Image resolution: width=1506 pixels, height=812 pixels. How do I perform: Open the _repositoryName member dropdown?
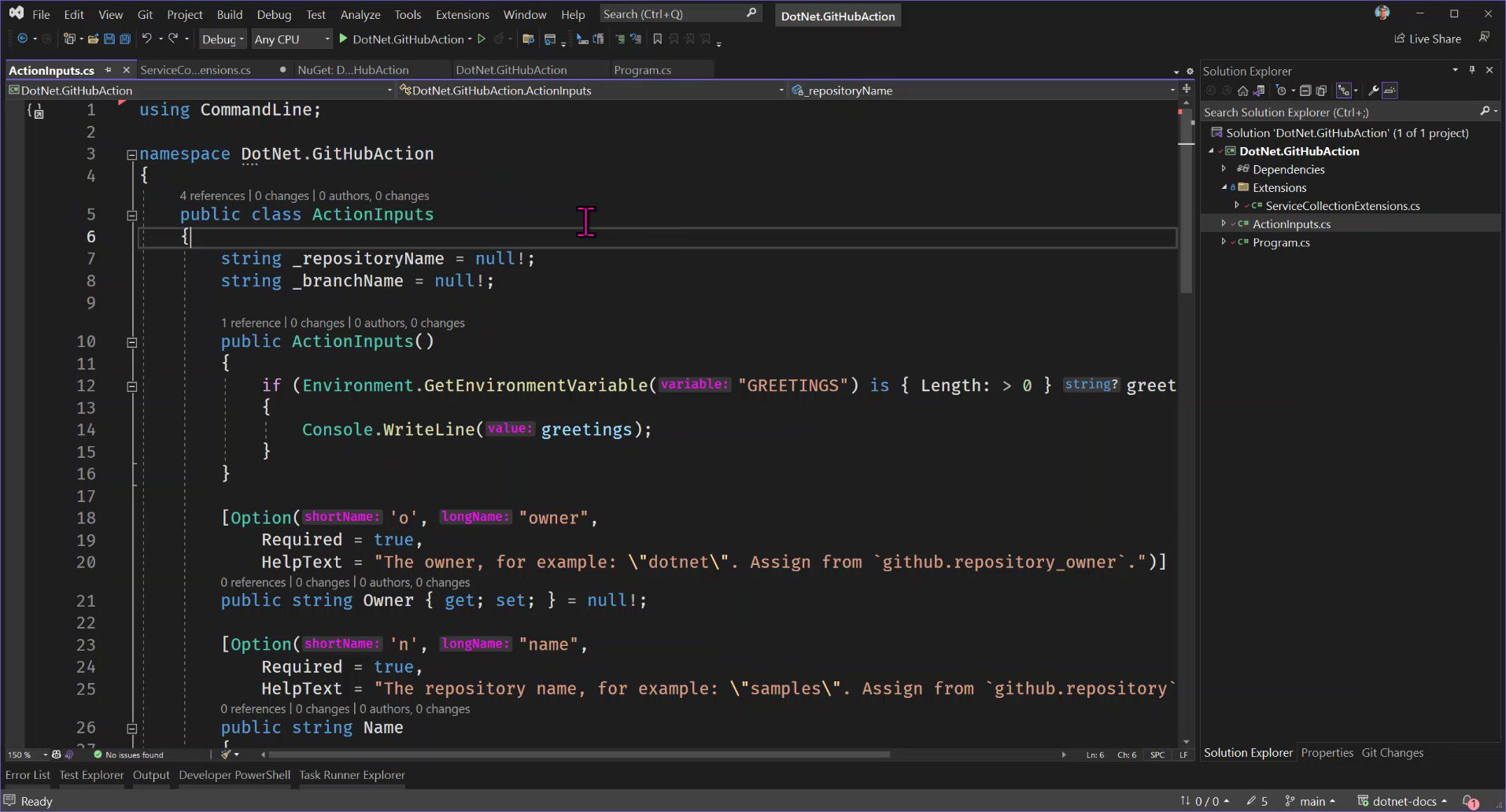[1172, 90]
